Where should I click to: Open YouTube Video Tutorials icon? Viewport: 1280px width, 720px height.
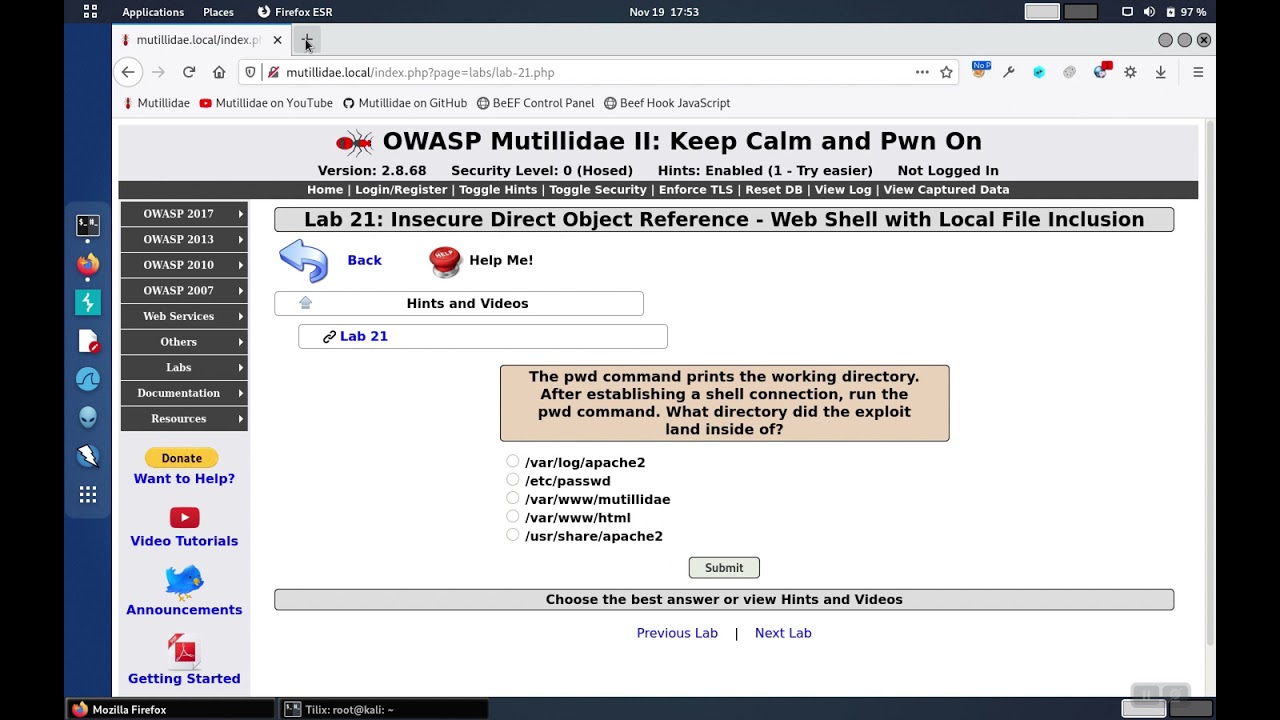(184, 517)
